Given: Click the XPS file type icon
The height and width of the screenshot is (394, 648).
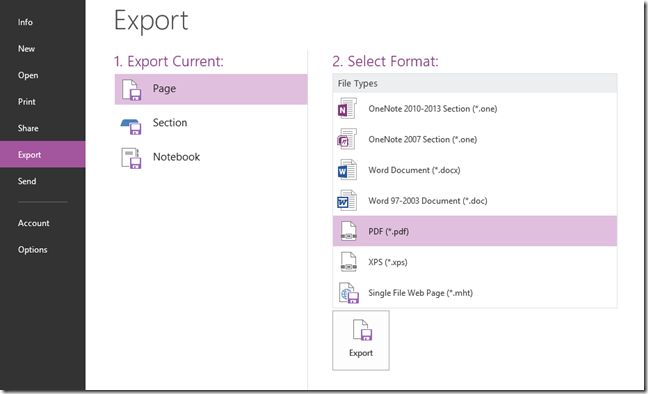Looking at the screenshot, I should (348, 262).
